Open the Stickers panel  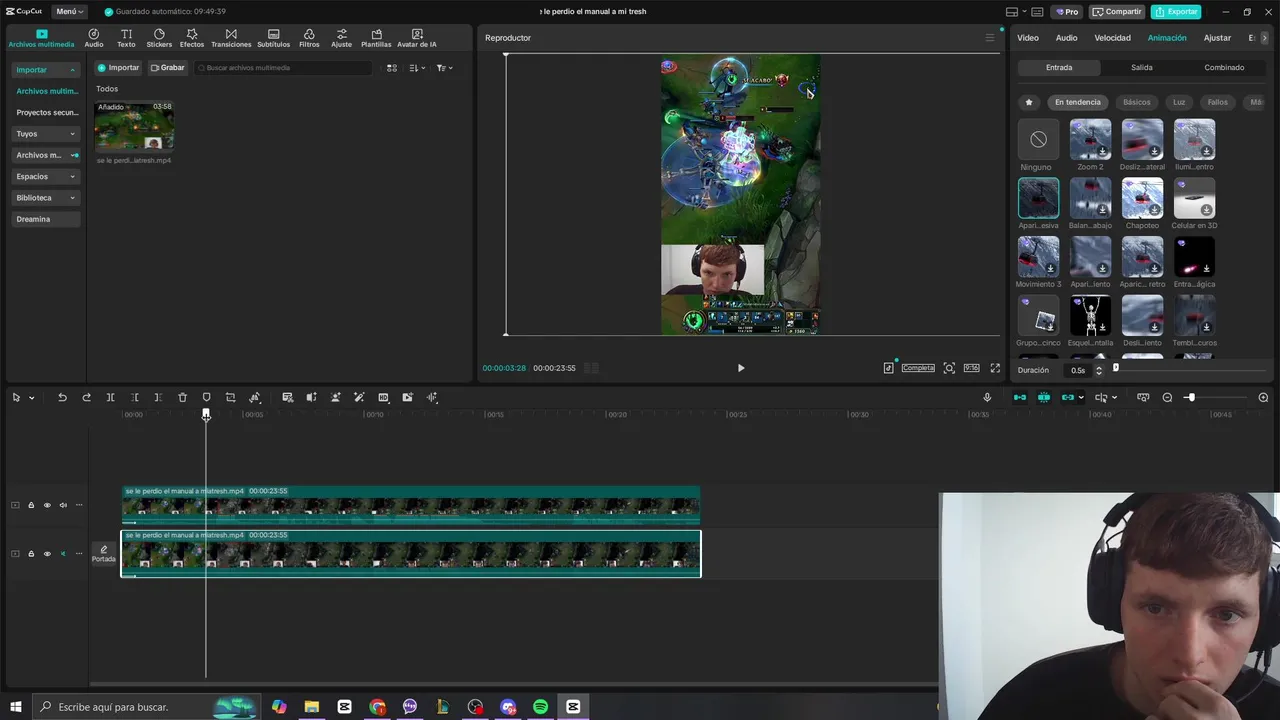[159, 38]
